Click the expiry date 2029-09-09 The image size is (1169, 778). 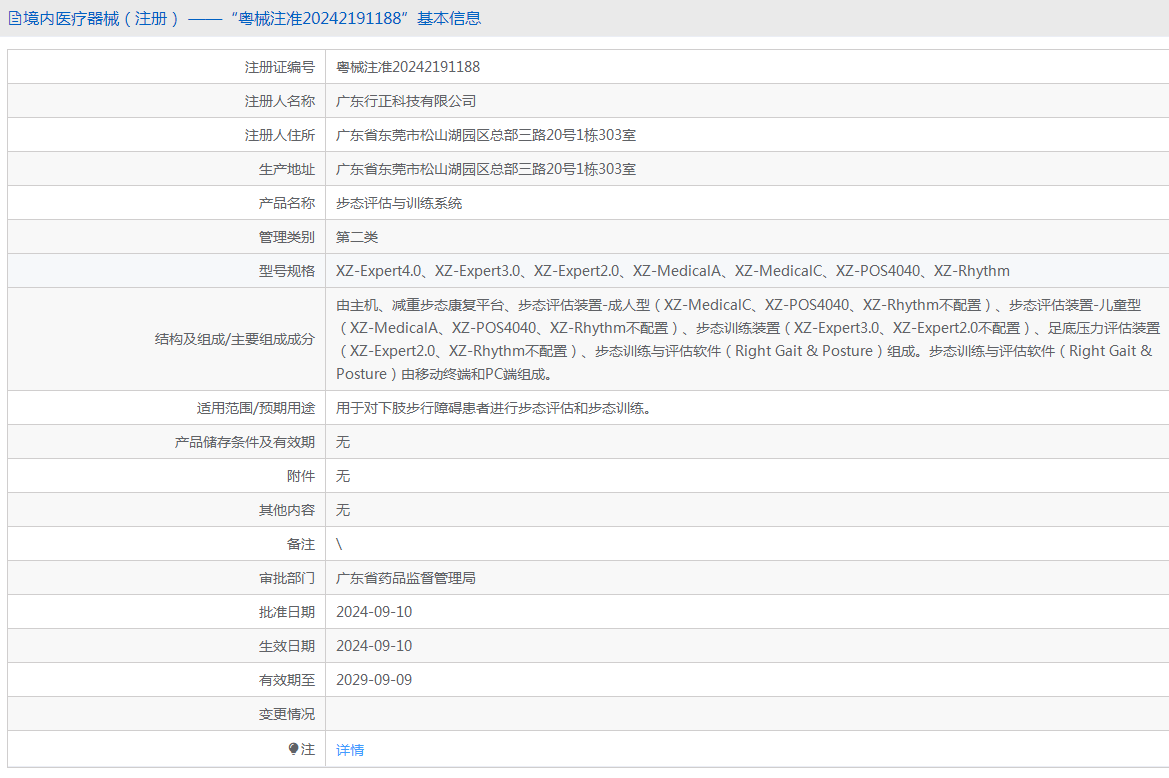(374, 680)
